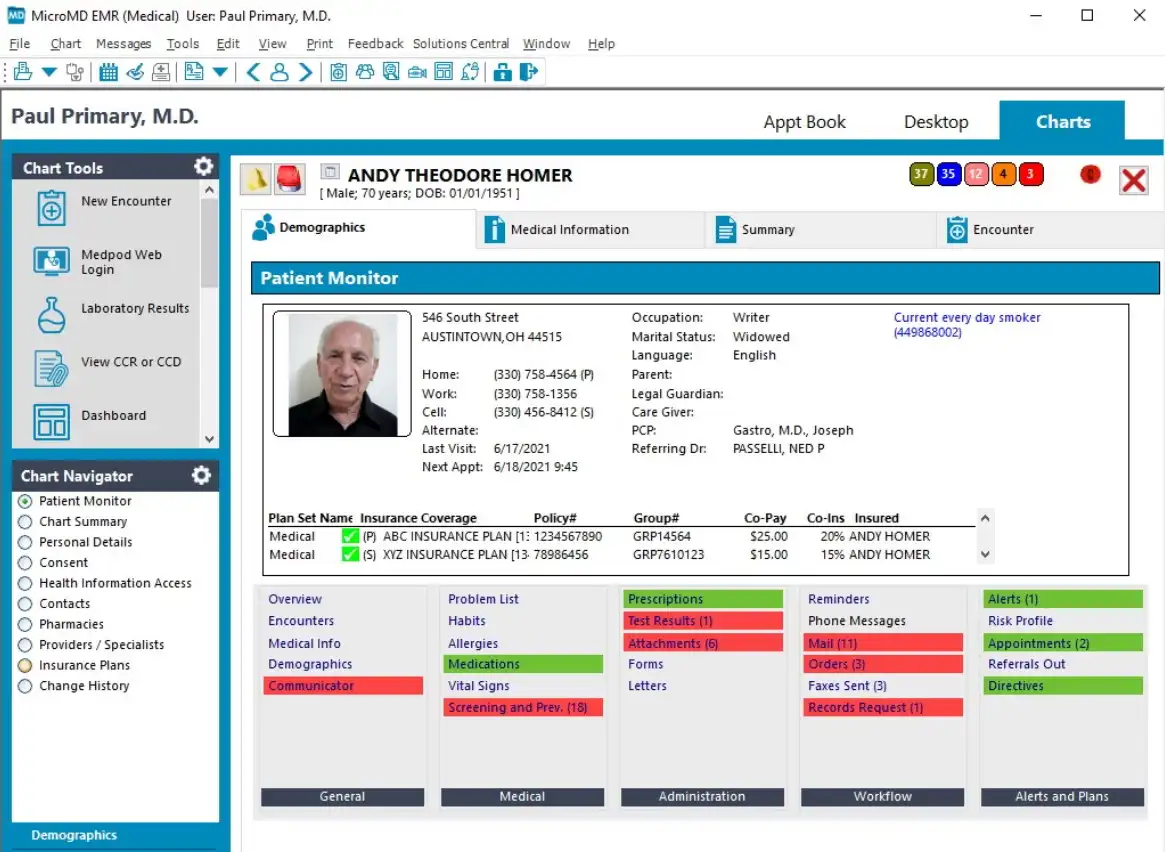The image size is (1165, 852).
Task: Open the appointment calendar from the toolbar
Action: pos(108,71)
